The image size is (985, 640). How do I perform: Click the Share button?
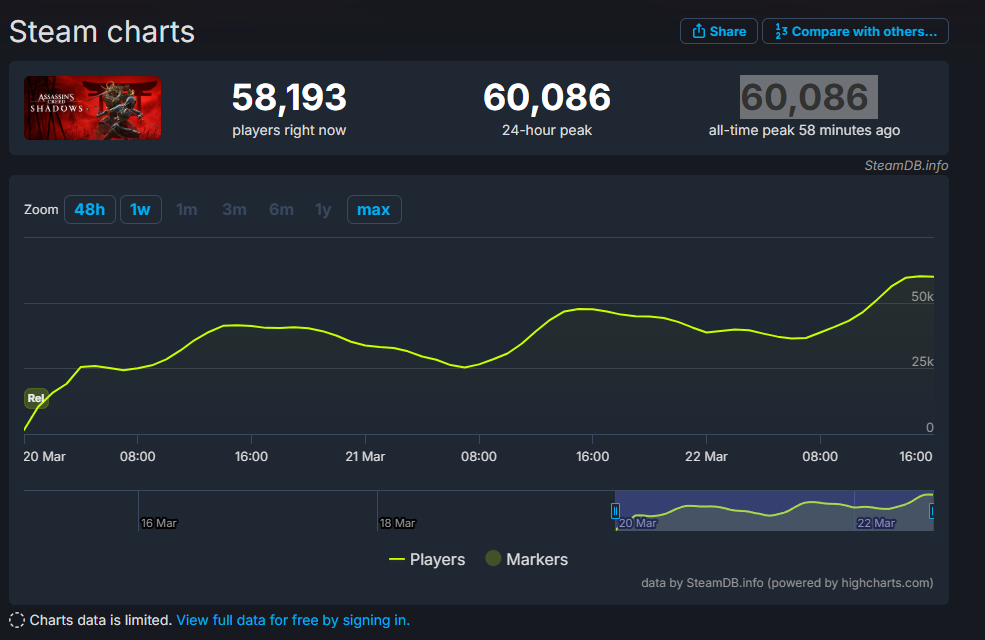tap(719, 31)
